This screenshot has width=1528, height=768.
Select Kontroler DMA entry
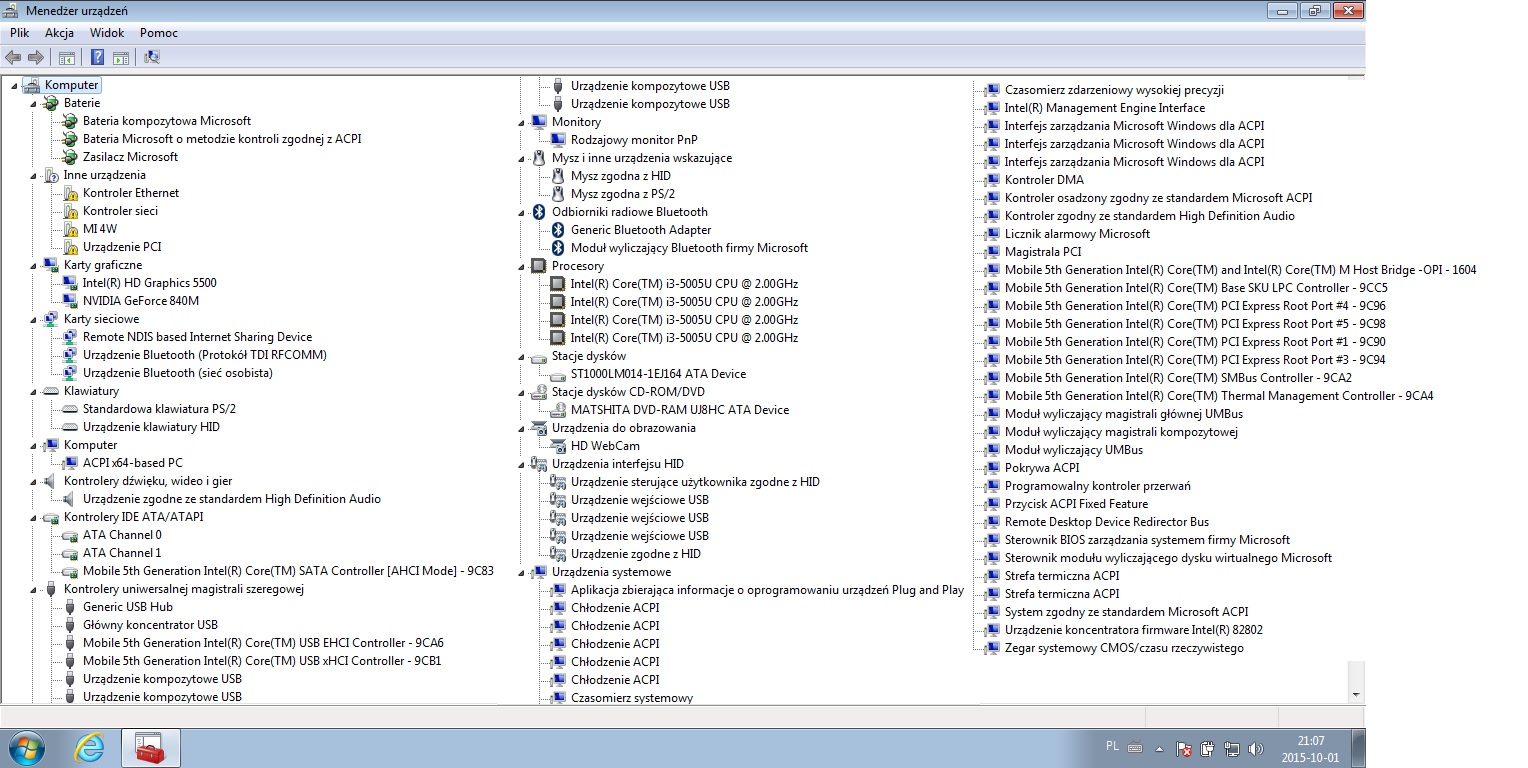[x=1044, y=180]
